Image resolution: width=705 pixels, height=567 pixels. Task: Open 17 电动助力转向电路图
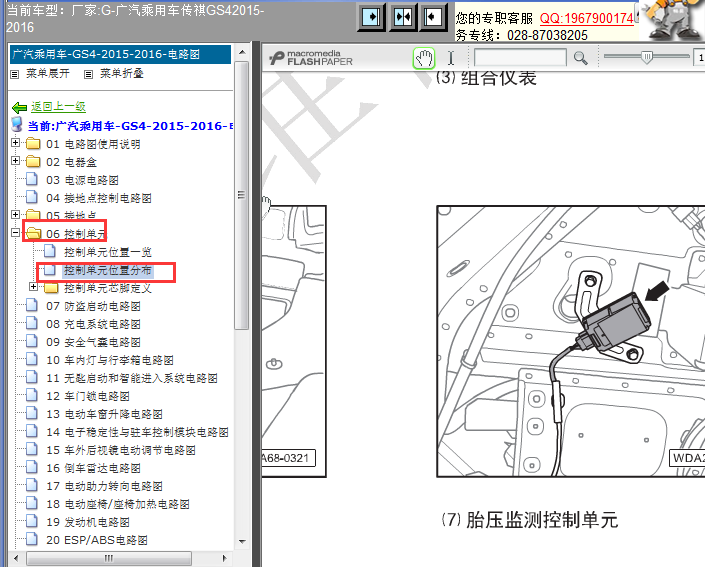click(x=104, y=486)
